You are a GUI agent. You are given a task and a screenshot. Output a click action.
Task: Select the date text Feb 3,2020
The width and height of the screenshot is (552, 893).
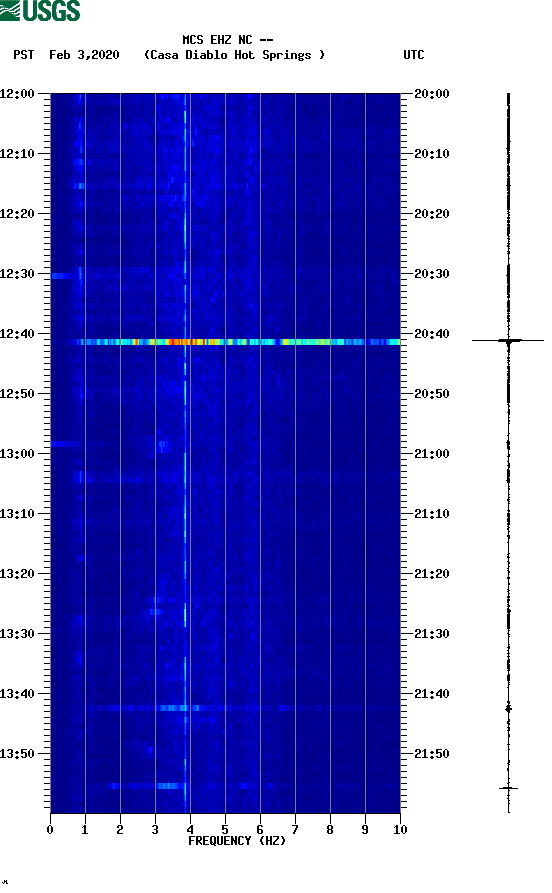pos(84,55)
